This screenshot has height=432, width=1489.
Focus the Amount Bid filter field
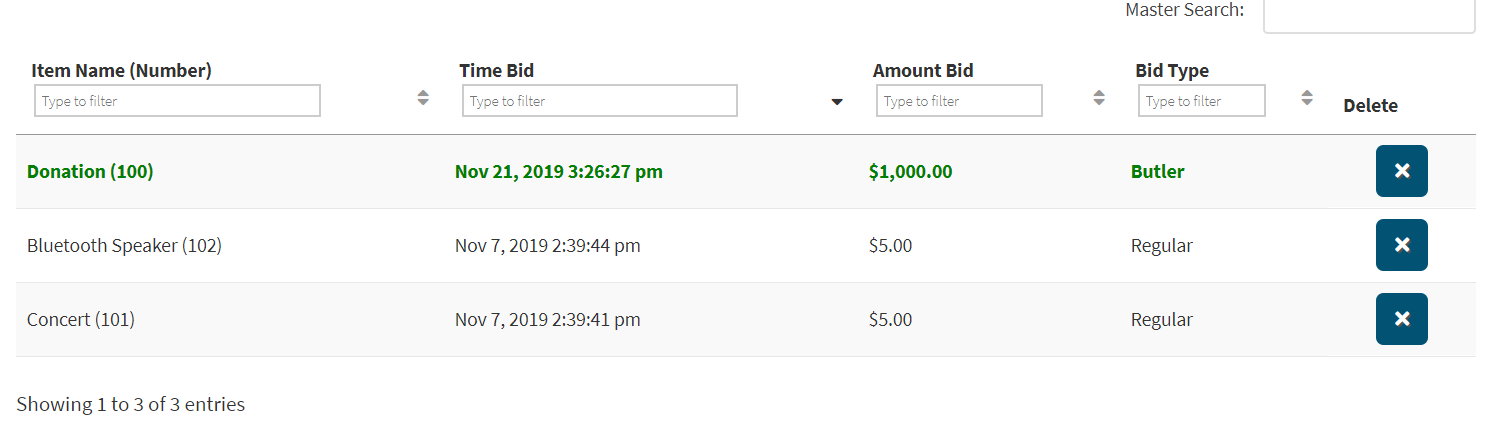[x=959, y=101]
